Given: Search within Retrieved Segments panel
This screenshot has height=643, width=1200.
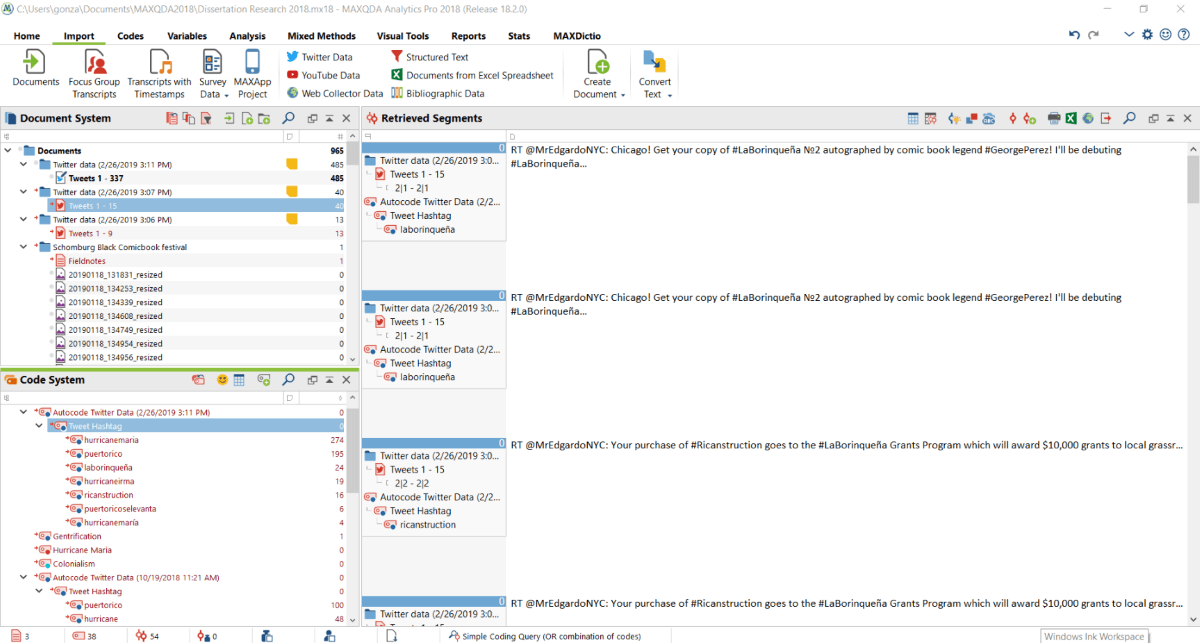Looking at the screenshot, I should [x=1129, y=118].
